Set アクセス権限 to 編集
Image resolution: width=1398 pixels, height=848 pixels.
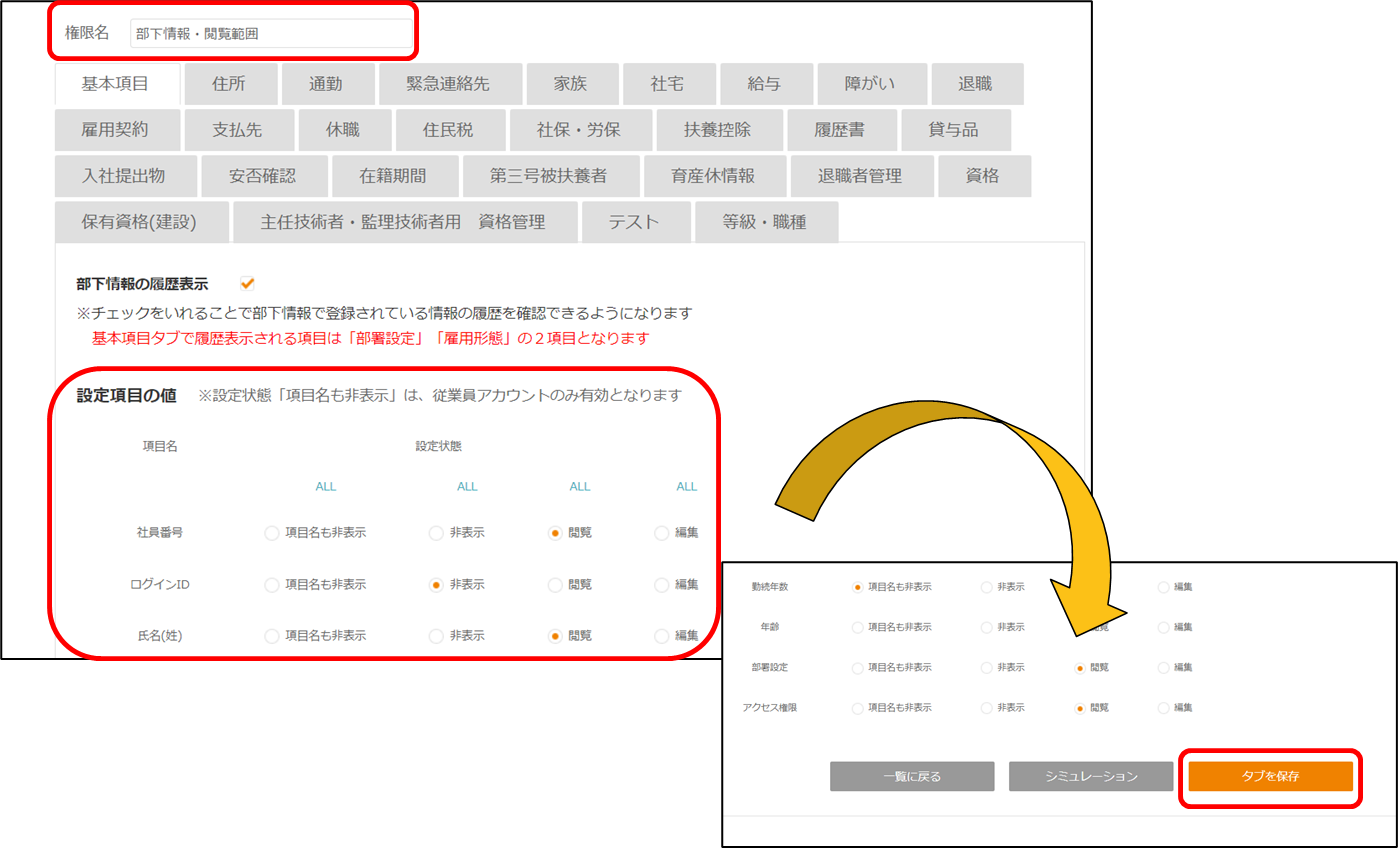[1163, 708]
